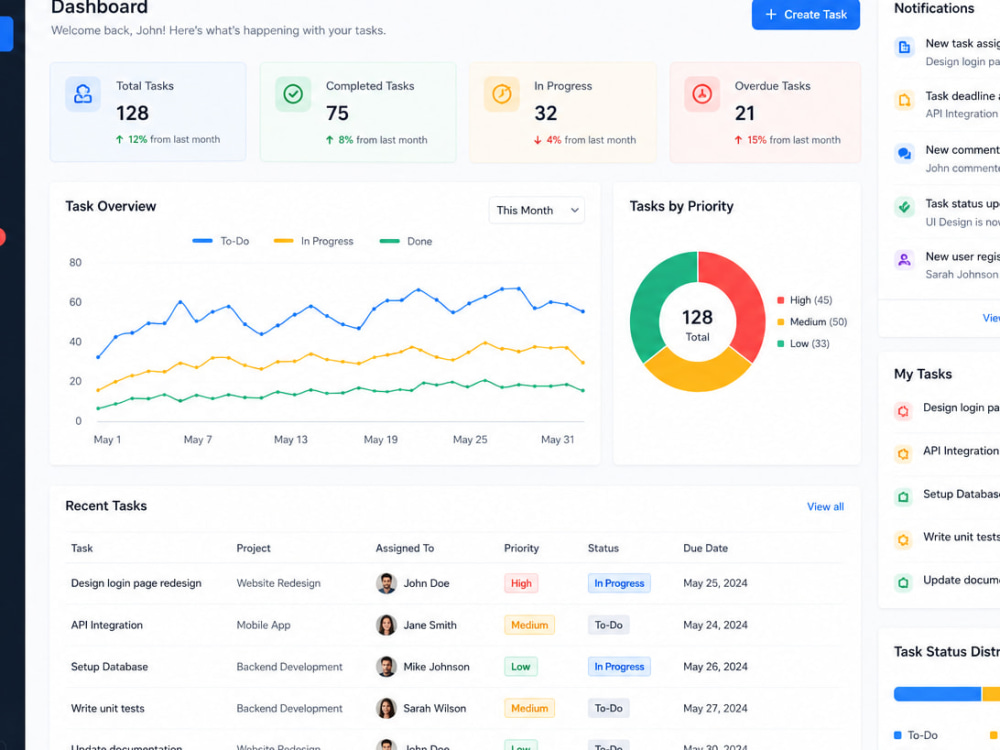
Task: Click To-Do status for API Integration
Action: coord(608,625)
